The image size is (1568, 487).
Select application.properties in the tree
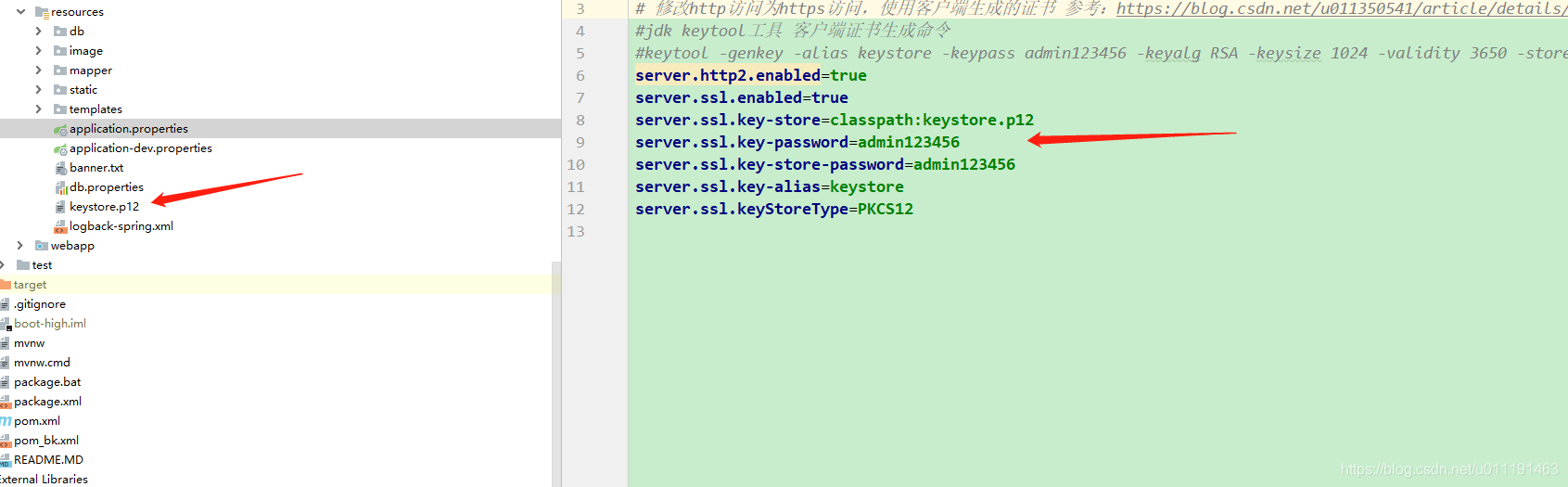pos(129,129)
